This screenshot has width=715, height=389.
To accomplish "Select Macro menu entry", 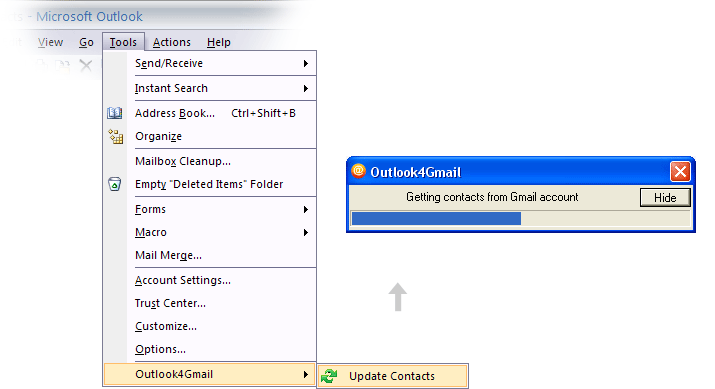I will click(210, 233).
